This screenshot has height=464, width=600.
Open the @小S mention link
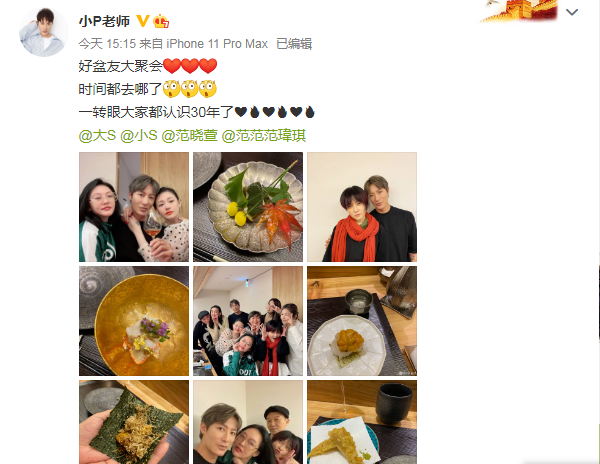pos(139,135)
